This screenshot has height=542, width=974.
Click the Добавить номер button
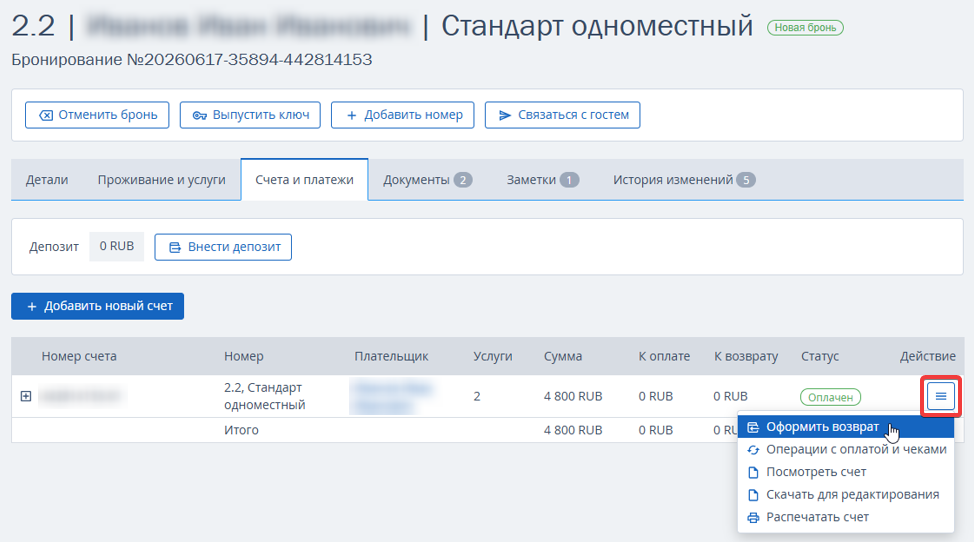coord(403,115)
